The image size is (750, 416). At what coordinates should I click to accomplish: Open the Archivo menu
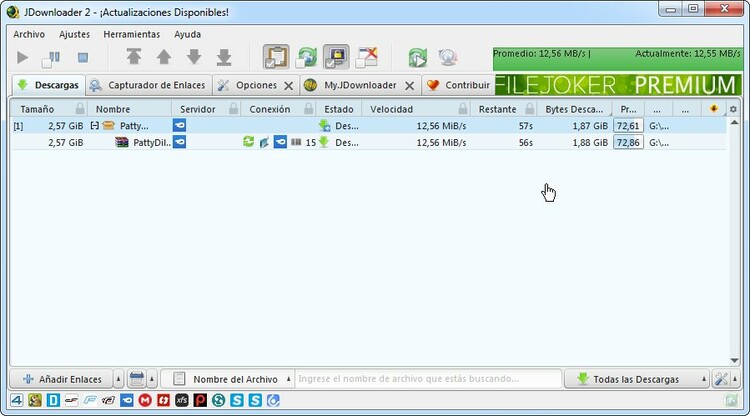pyautogui.click(x=29, y=34)
